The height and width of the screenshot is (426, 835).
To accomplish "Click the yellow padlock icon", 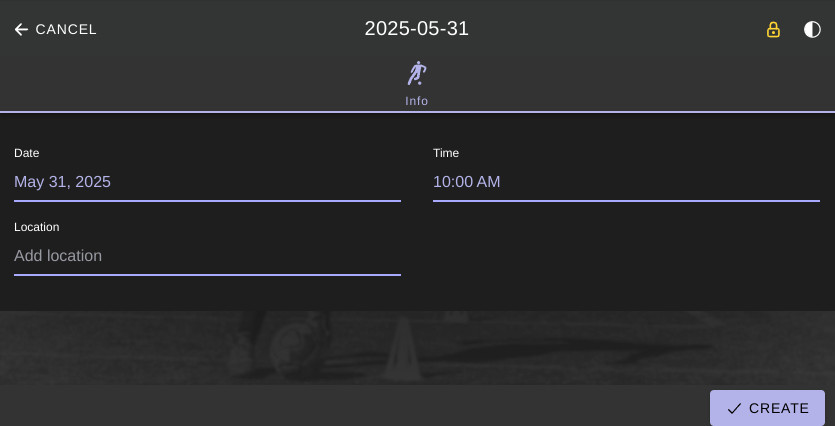I will click(773, 29).
